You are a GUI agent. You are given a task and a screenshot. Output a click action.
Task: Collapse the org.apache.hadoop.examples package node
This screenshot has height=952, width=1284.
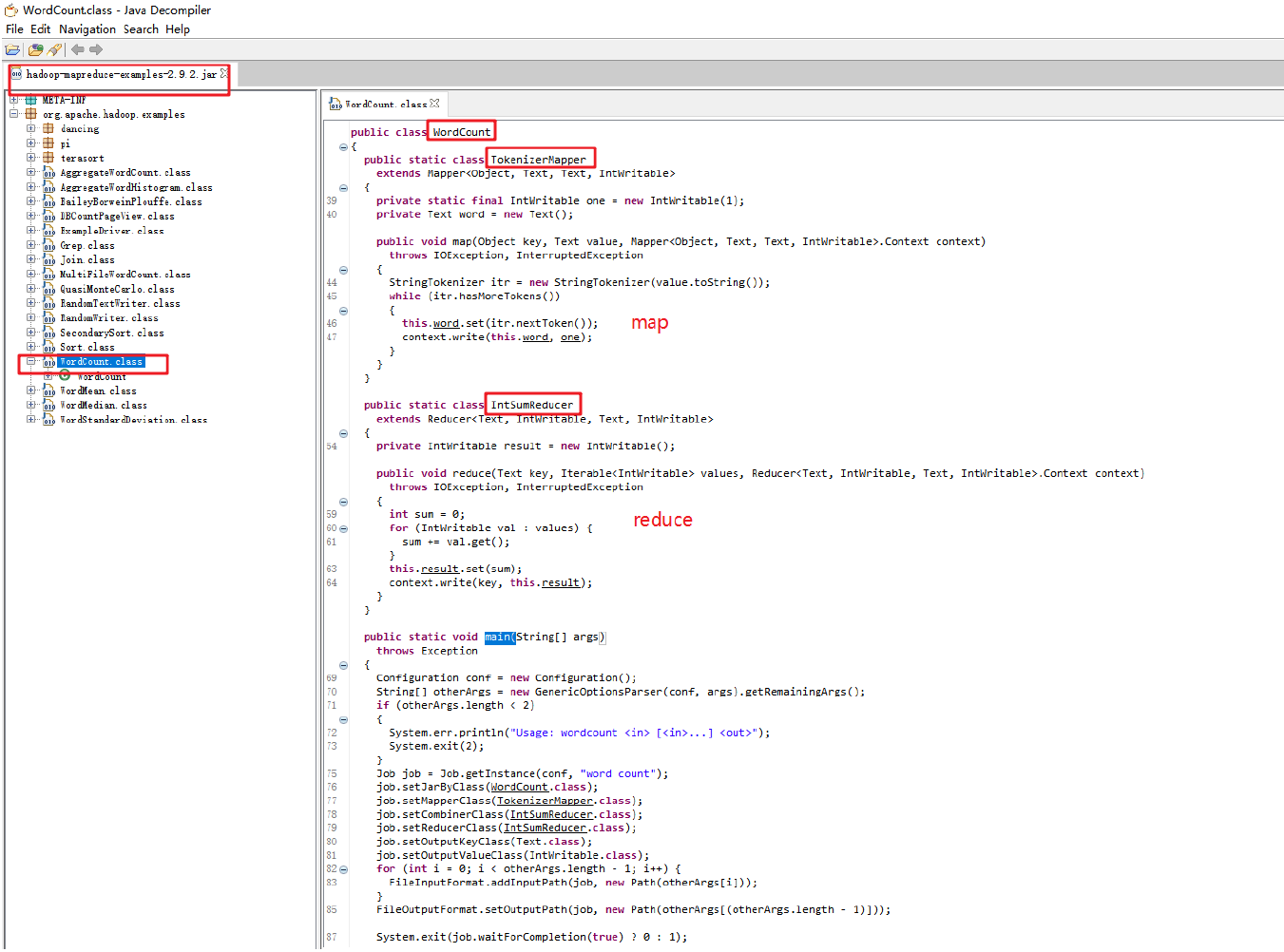click(x=13, y=114)
